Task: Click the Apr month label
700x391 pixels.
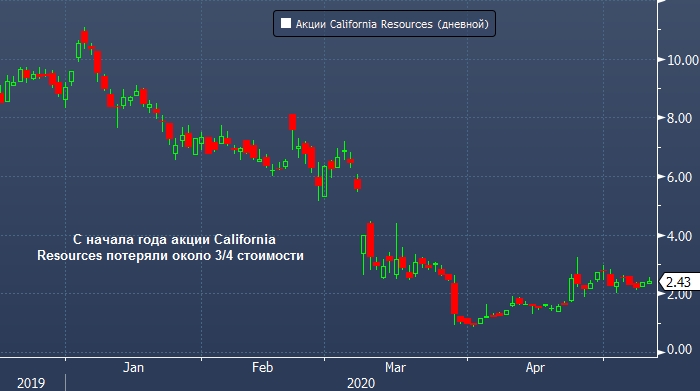Action: point(535,367)
